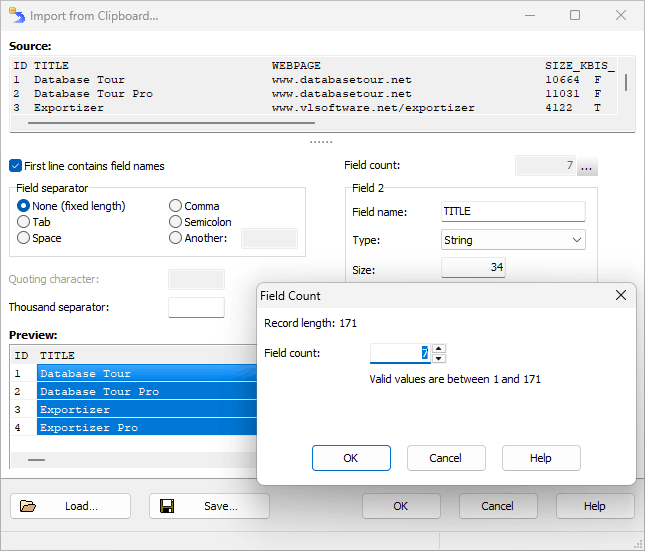The width and height of the screenshot is (645, 551).
Task: Click Help in Import from Clipboard window
Action: tap(595, 506)
